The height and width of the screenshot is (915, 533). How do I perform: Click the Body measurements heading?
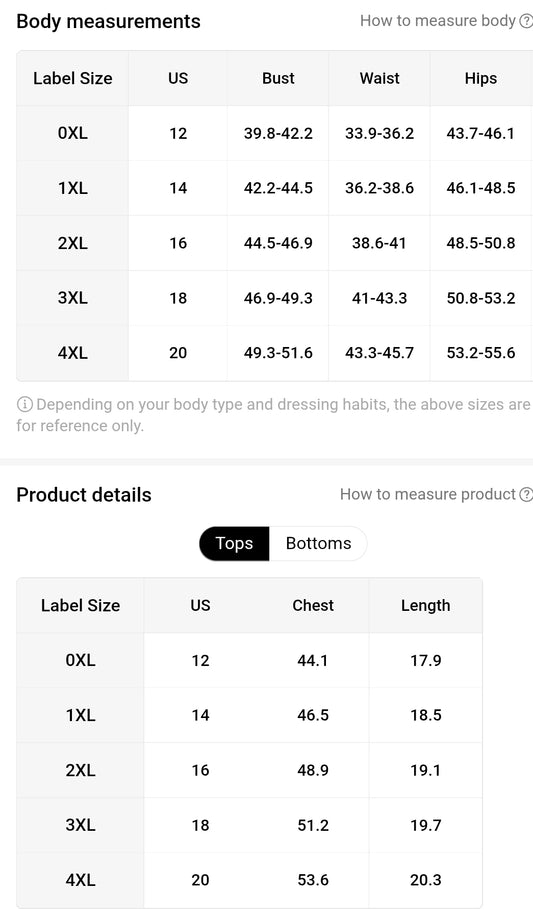click(x=109, y=21)
